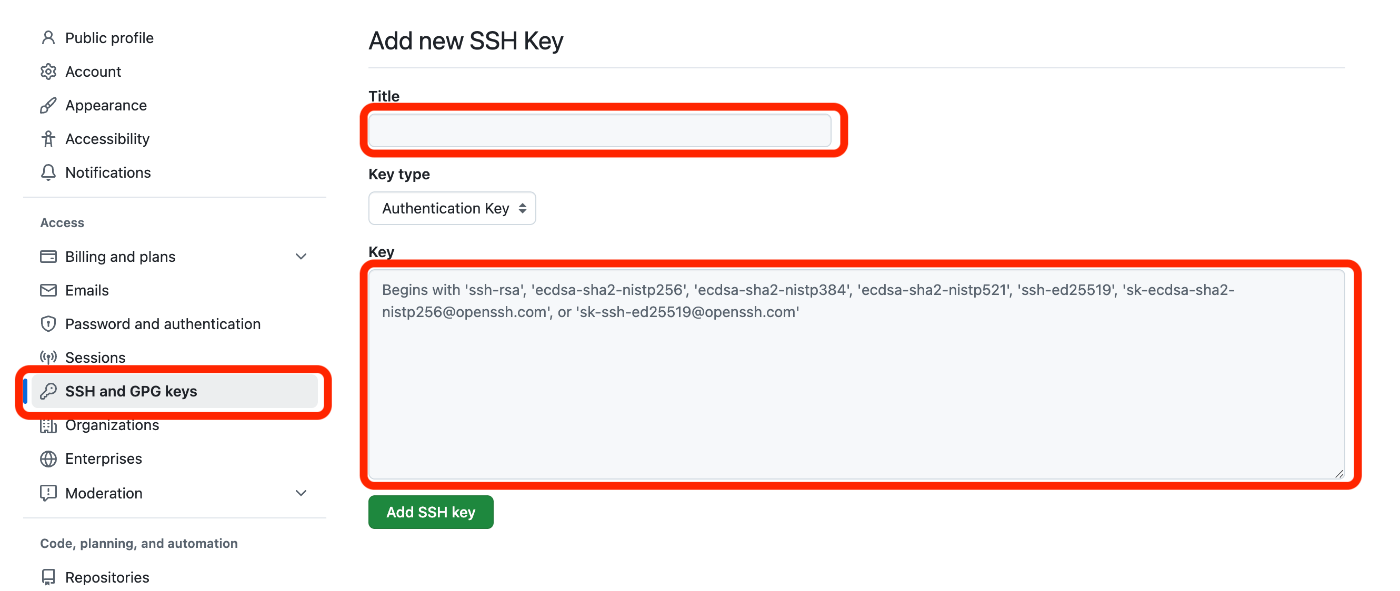Click the Organizations building icon
1400x591 pixels.
[x=48, y=426]
